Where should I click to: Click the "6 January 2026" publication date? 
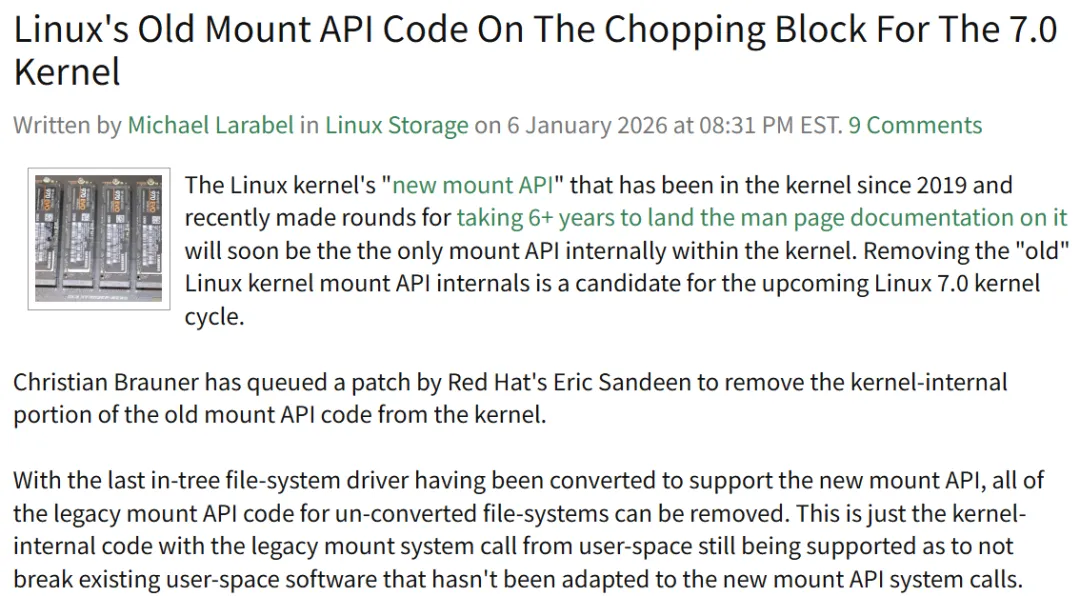tap(588, 125)
